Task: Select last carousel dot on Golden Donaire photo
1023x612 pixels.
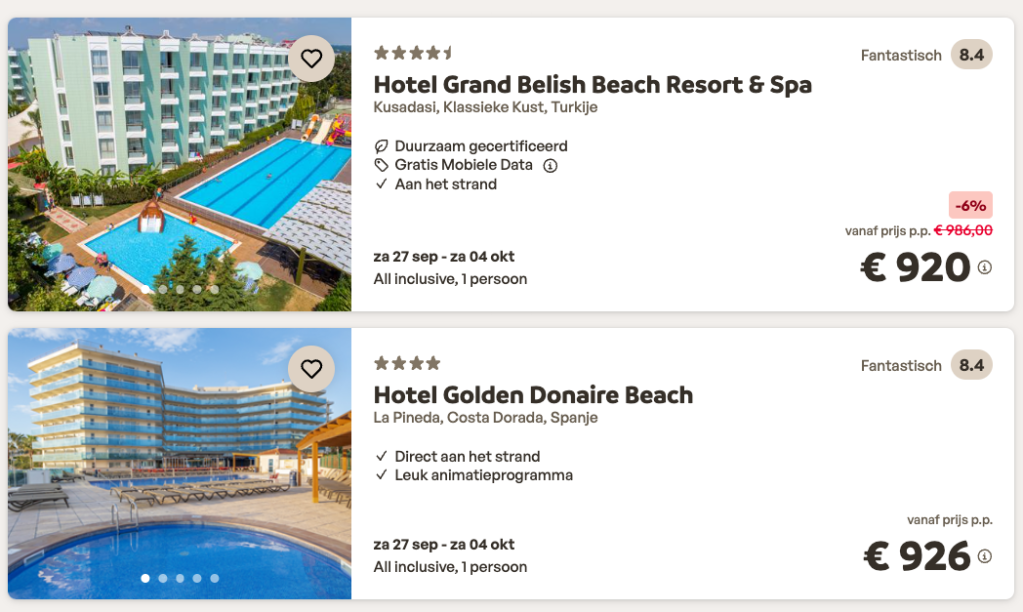Action: [214, 578]
